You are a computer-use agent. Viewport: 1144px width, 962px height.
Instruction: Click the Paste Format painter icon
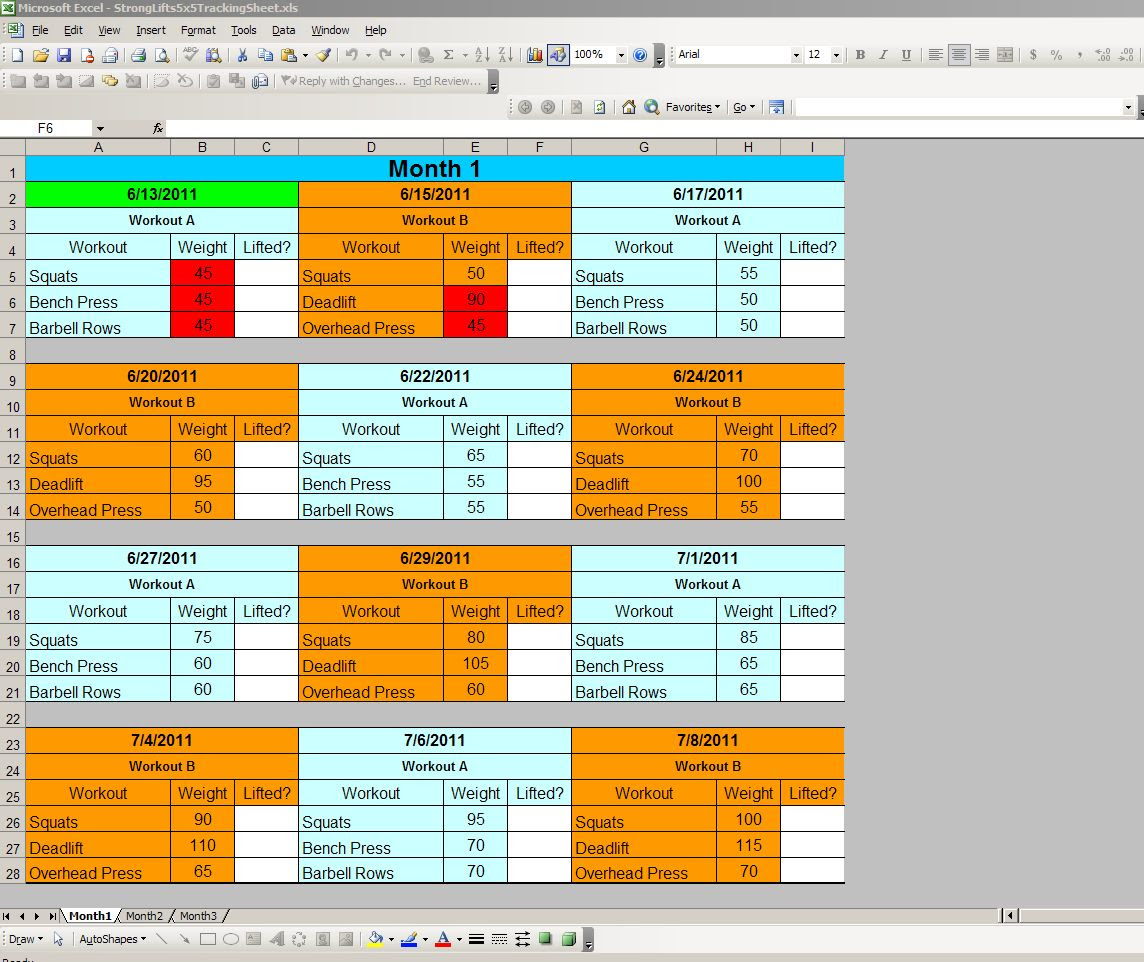pos(323,55)
